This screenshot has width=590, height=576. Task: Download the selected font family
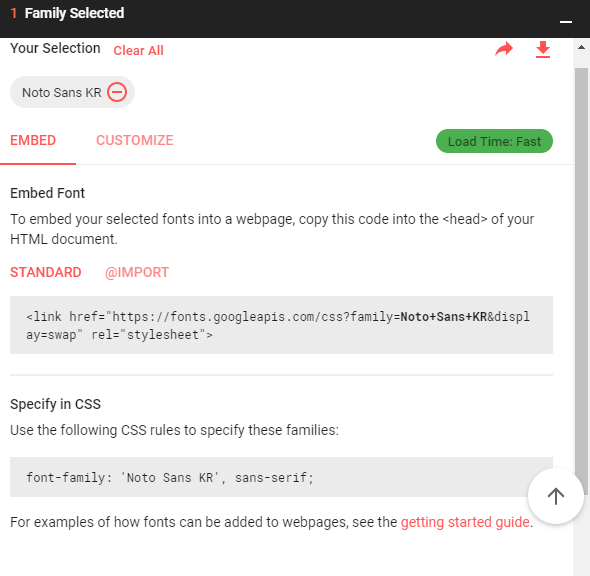coord(543,50)
